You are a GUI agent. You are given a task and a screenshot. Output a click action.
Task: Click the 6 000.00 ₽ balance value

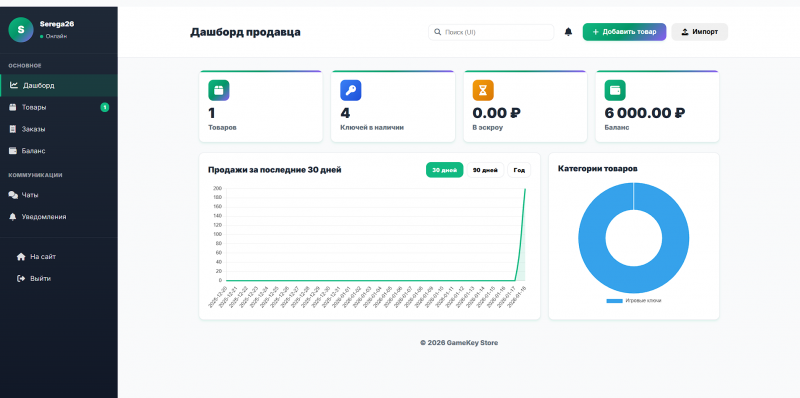point(645,113)
